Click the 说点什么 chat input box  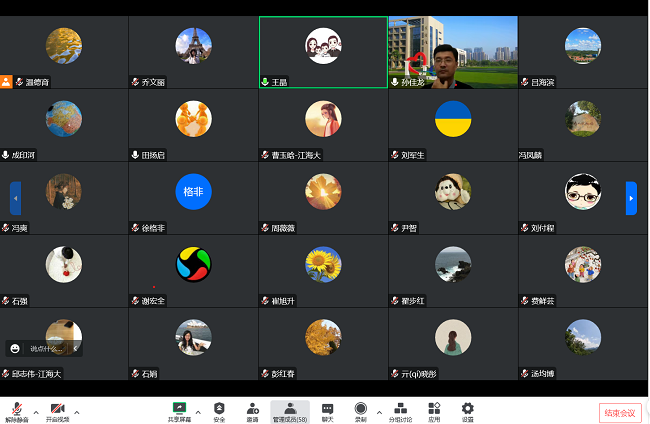[48, 348]
